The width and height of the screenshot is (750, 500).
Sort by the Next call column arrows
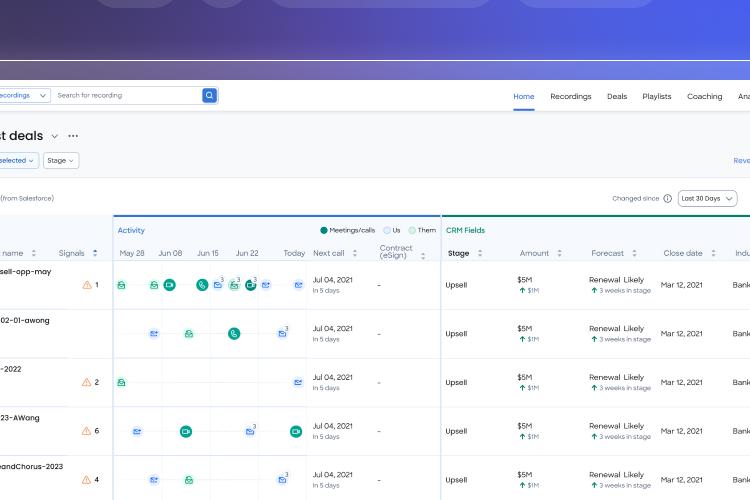pos(354,253)
